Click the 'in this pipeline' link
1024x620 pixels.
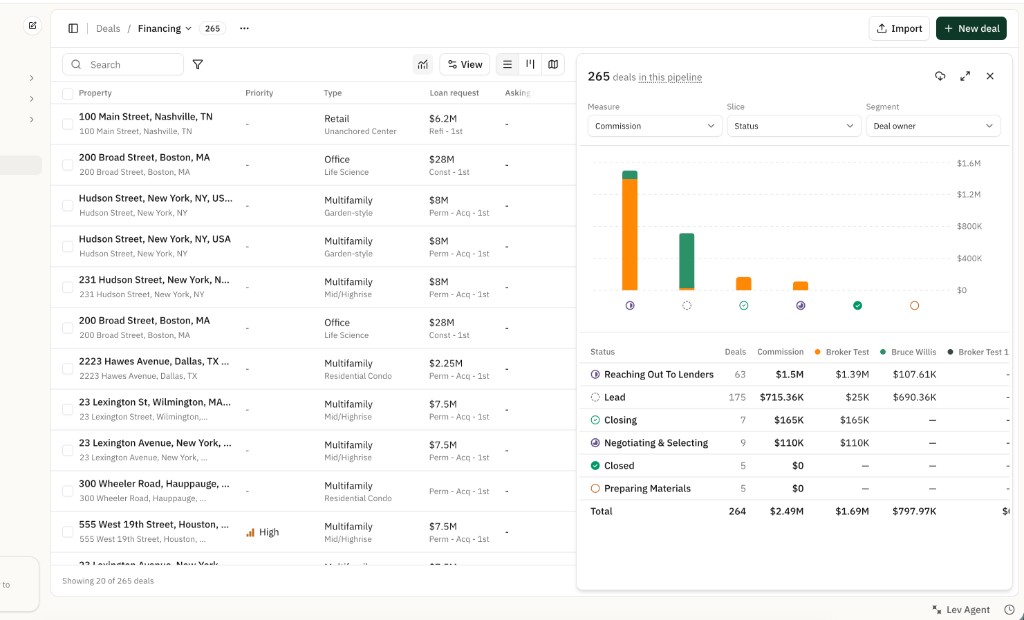click(670, 77)
